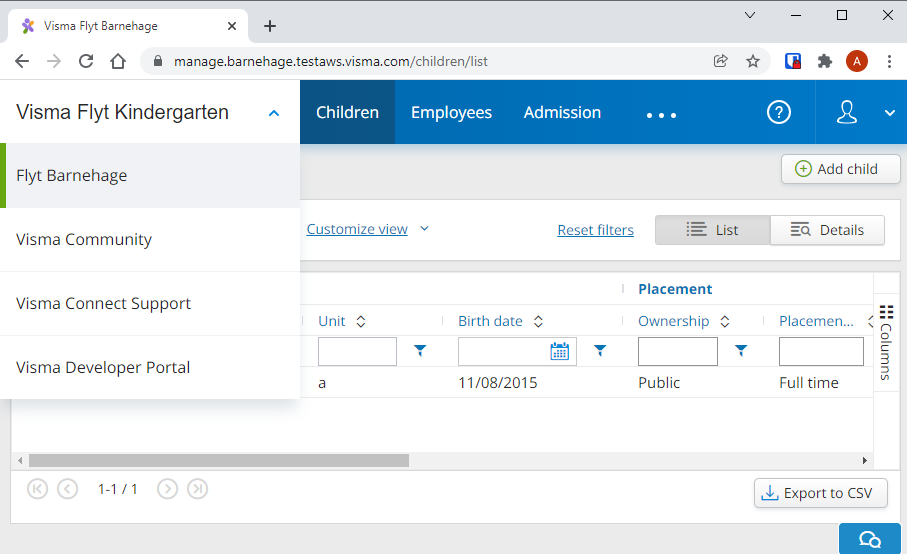Image resolution: width=907 pixels, height=554 pixels.
Task: Open a new browser tab
Action: [x=270, y=26]
